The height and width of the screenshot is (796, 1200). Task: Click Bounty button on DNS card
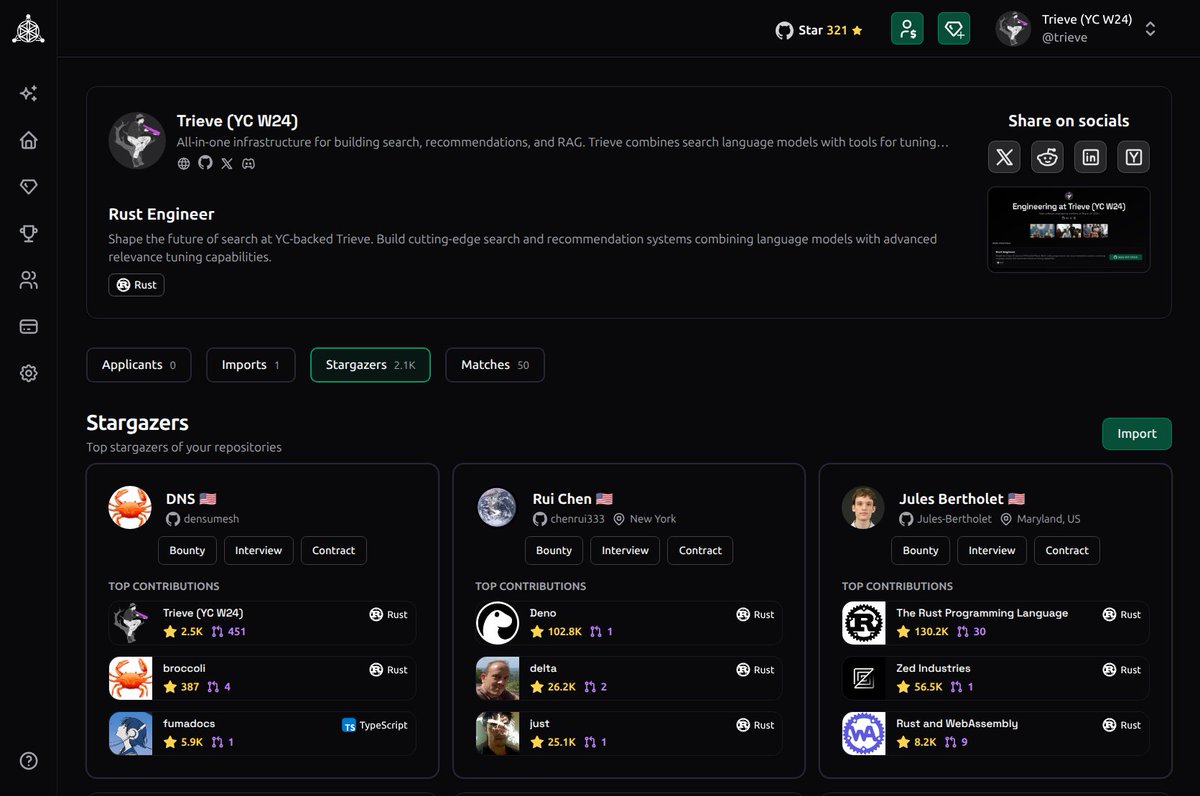[x=187, y=551]
